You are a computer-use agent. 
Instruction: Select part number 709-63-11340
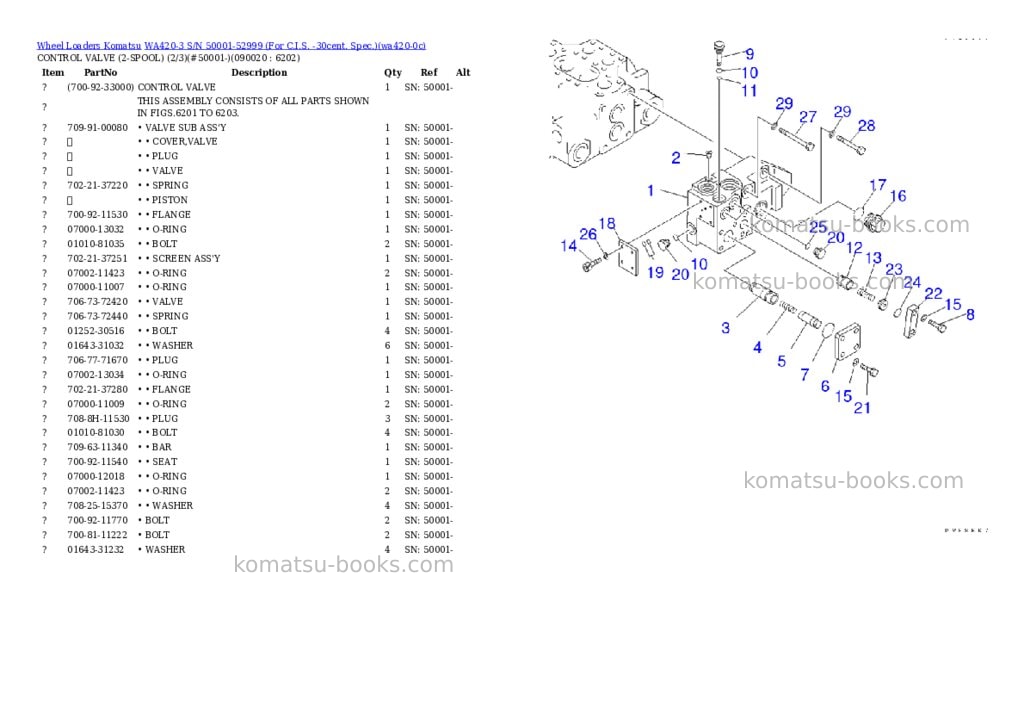pyautogui.click(x=97, y=447)
